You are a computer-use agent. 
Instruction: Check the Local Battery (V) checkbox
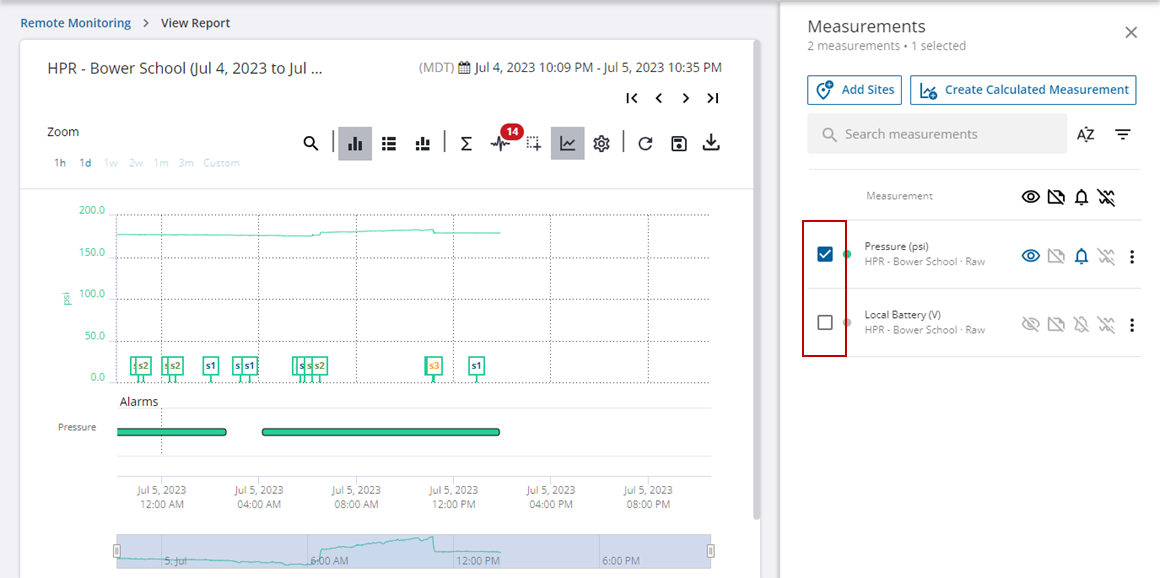(x=825, y=322)
